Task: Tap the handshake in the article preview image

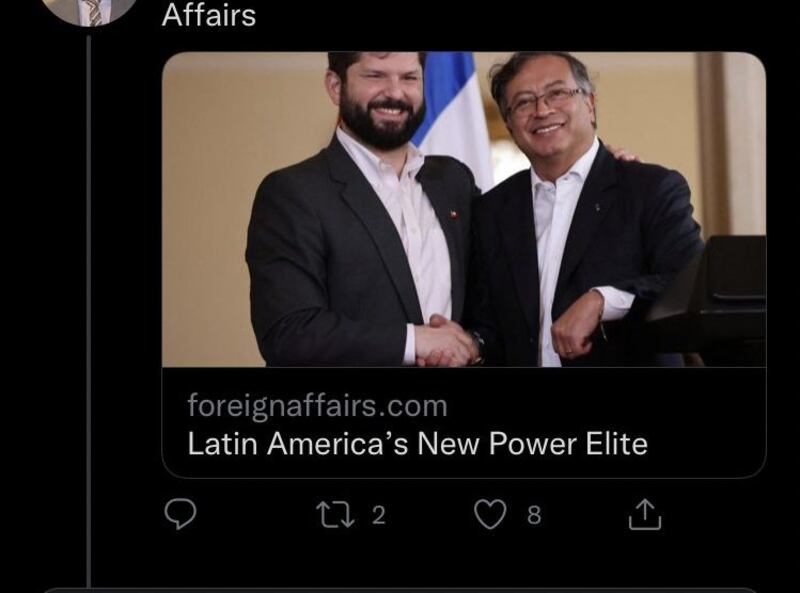Action: pyautogui.click(x=447, y=342)
